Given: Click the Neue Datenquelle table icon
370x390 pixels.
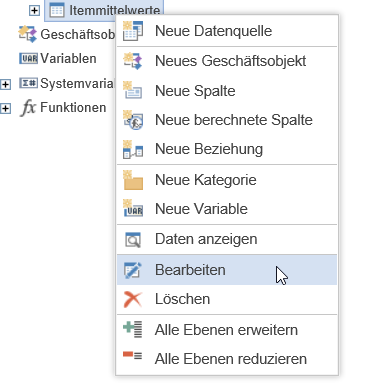Looking at the screenshot, I should point(133,31).
